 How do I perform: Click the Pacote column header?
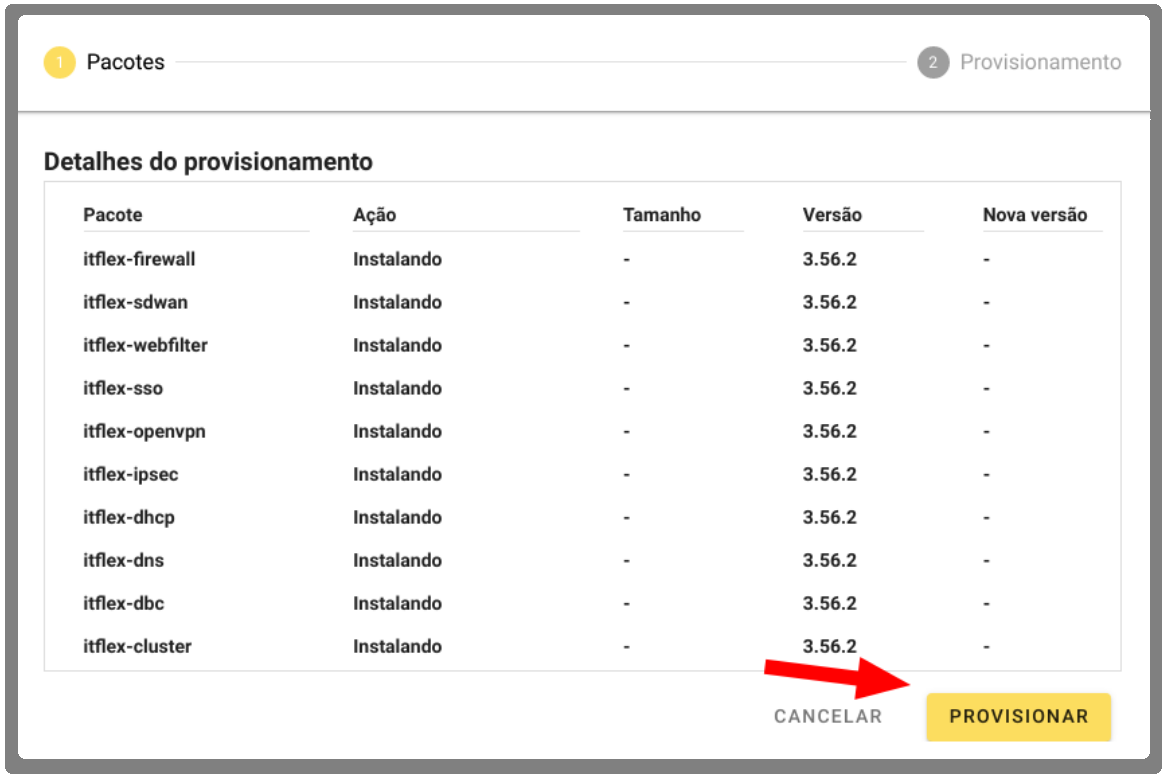[113, 215]
